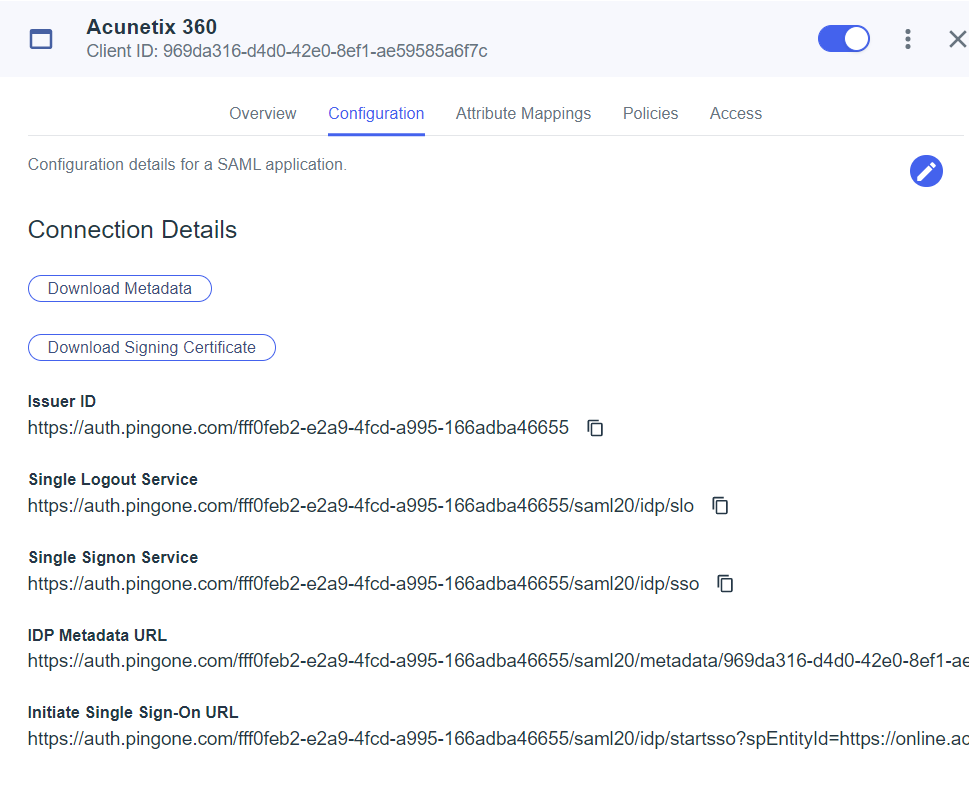
Task: Go to the Policies tab
Action: (650, 113)
